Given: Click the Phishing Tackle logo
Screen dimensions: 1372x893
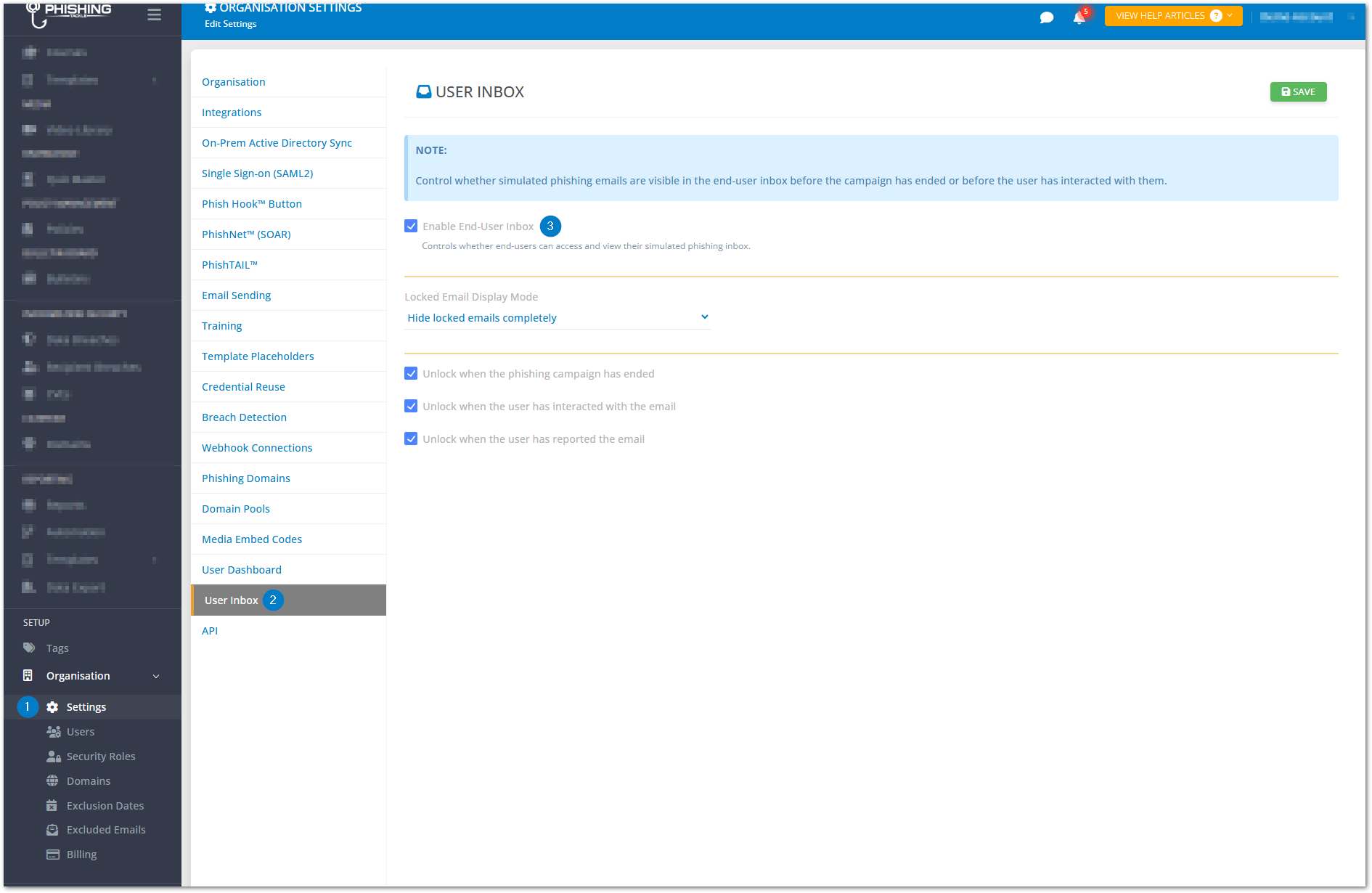Looking at the screenshot, I should pyautogui.click(x=69, y=15).
